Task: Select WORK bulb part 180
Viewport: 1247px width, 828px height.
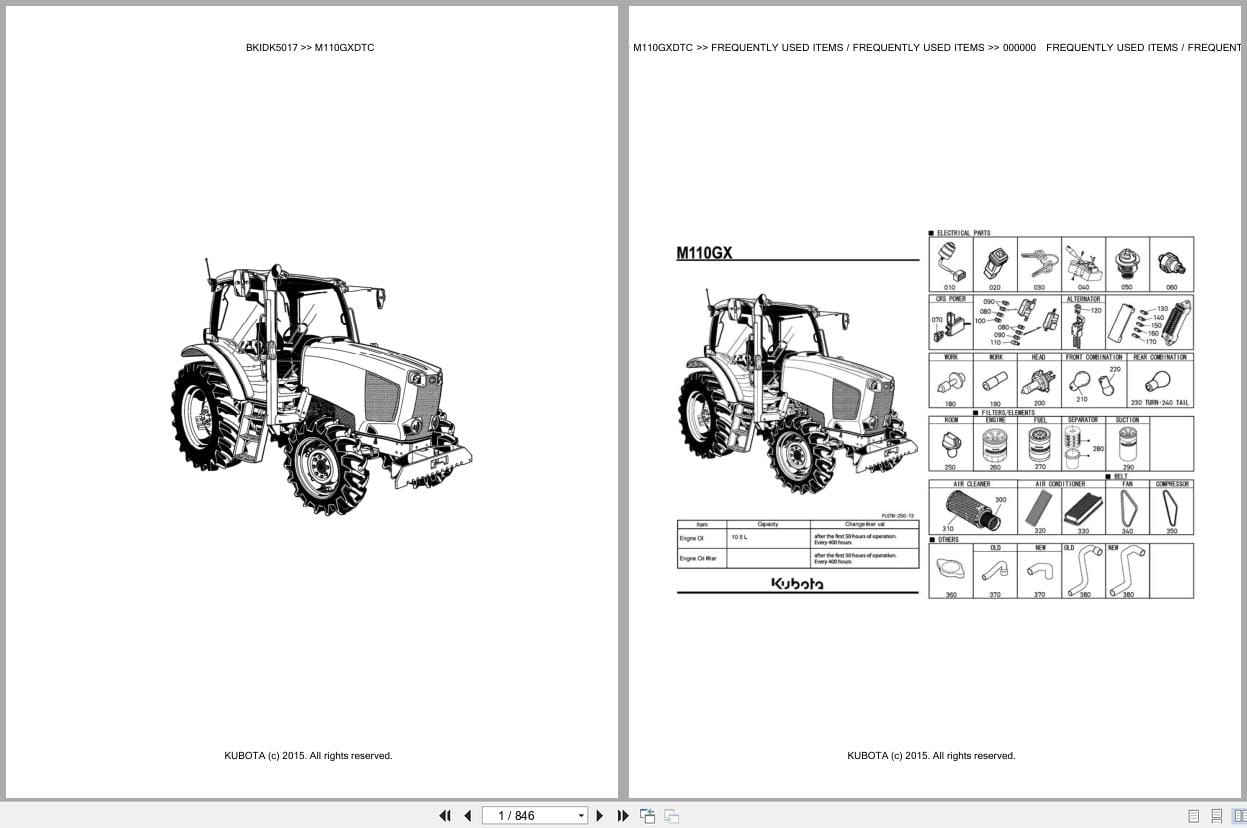Action: click(x=950, y=384)
